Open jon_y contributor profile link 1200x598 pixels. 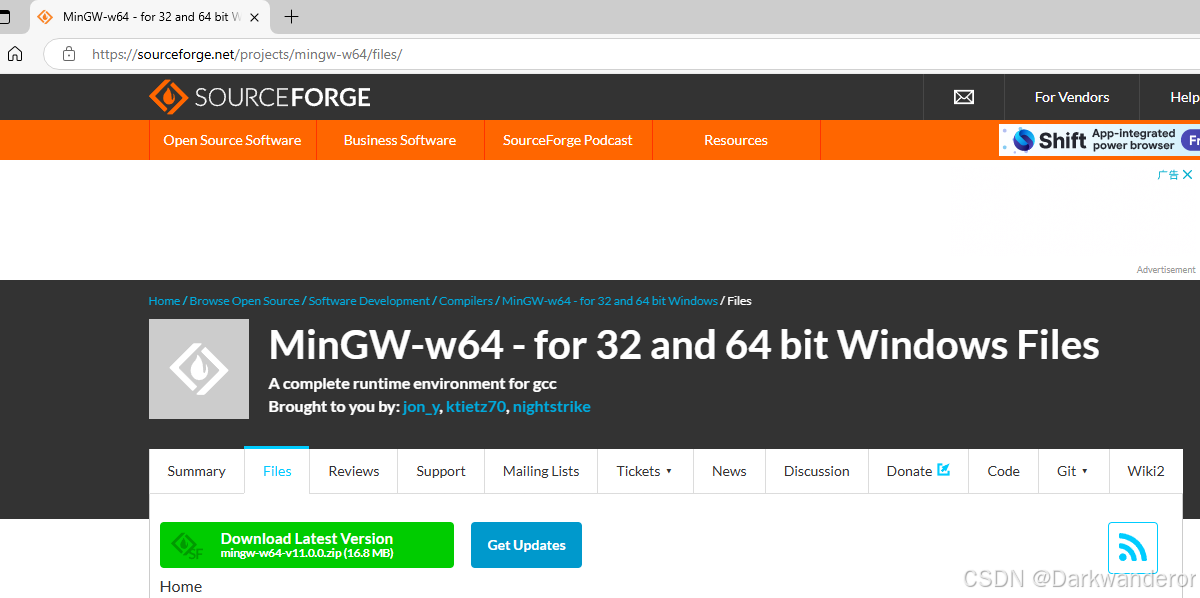pos(421,407)
